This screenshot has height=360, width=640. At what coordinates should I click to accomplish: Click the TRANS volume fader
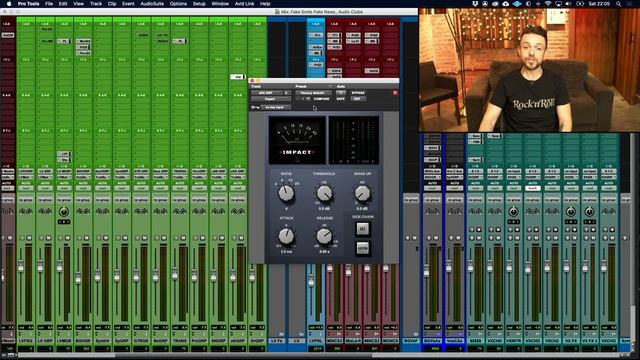click(175, 274)
